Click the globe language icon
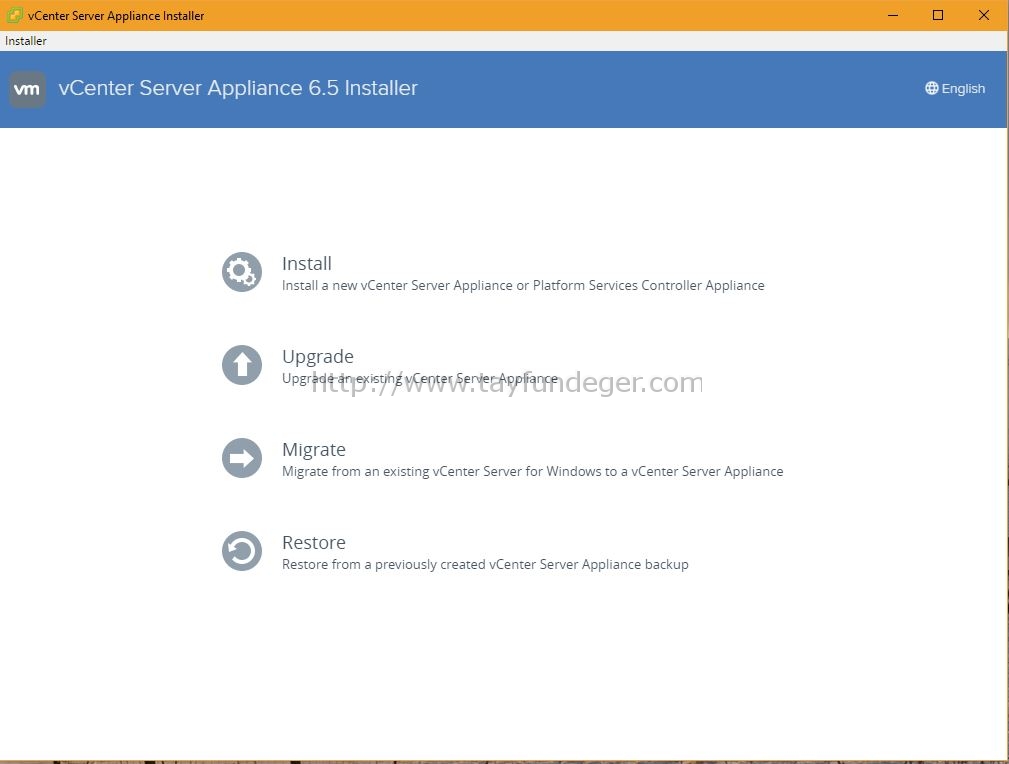Viewport: 1009px width, 764px height. (x=931, y=88)
